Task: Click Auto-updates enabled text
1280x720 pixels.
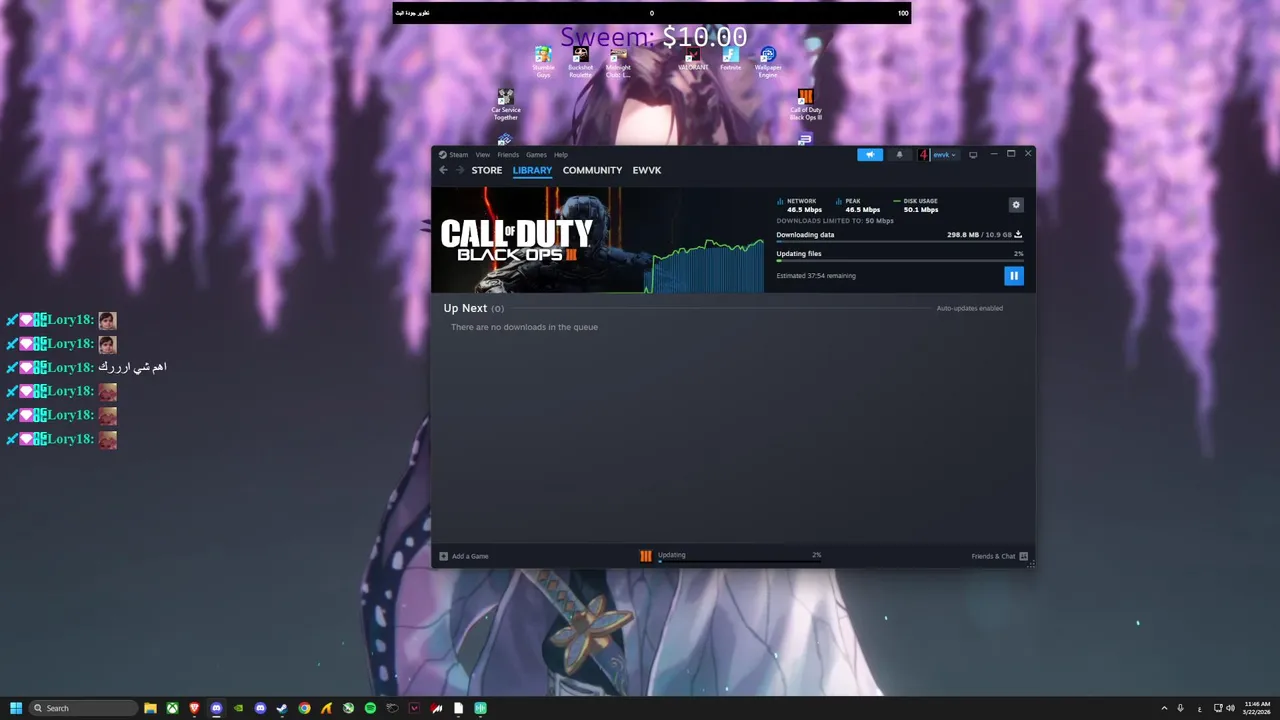Action: coord(970,308)
